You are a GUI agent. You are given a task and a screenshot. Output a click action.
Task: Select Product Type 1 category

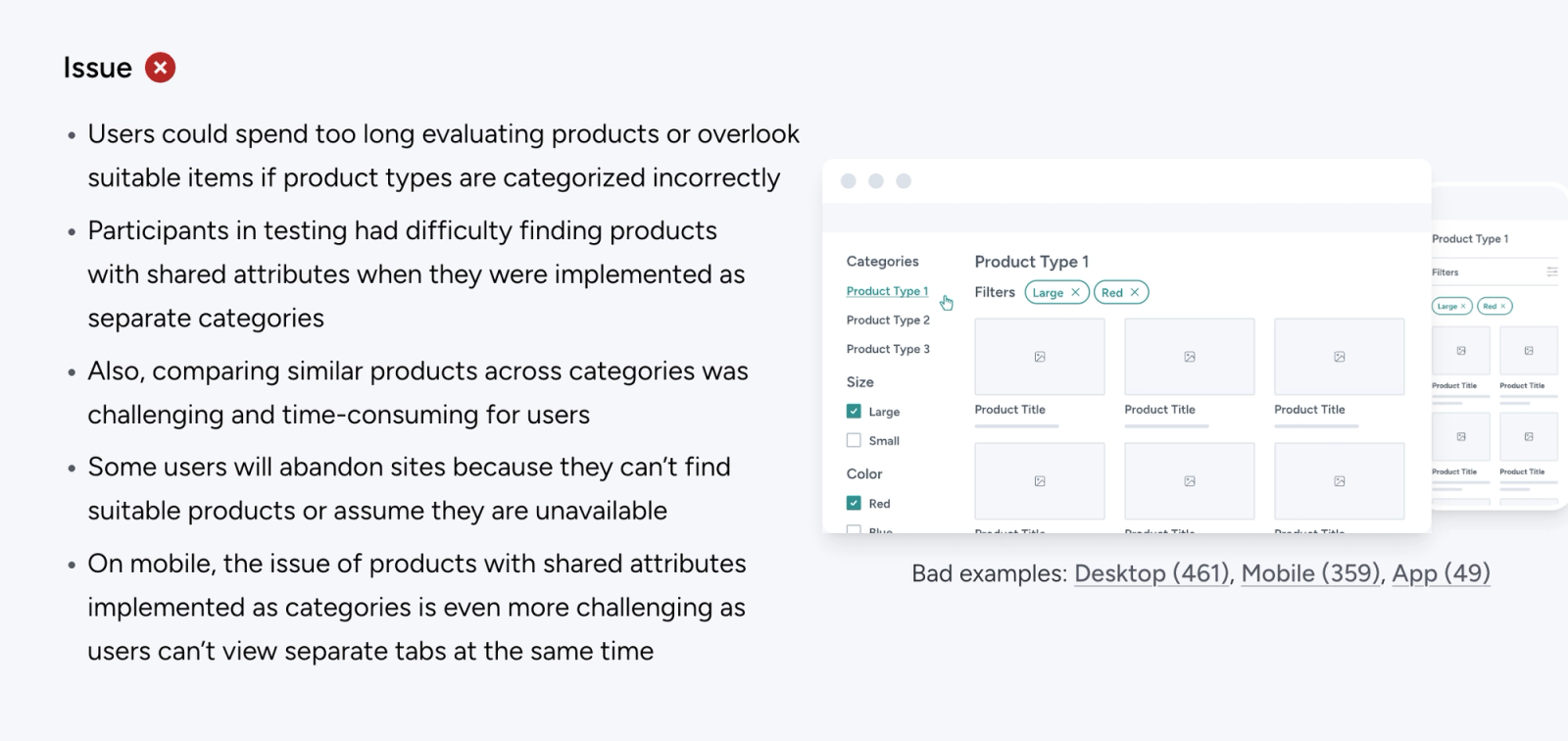(887, 291)
